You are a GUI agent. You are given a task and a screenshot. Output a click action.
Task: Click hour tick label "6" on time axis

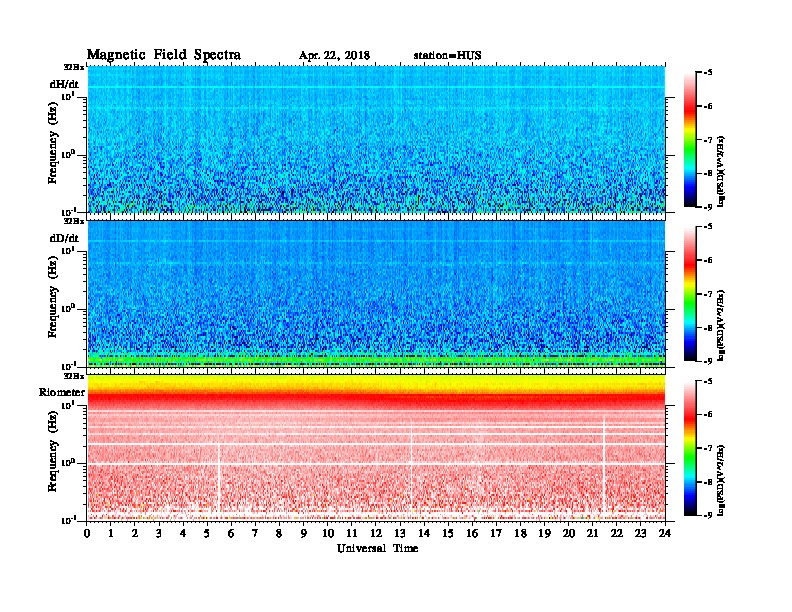[x=231, y=533]
